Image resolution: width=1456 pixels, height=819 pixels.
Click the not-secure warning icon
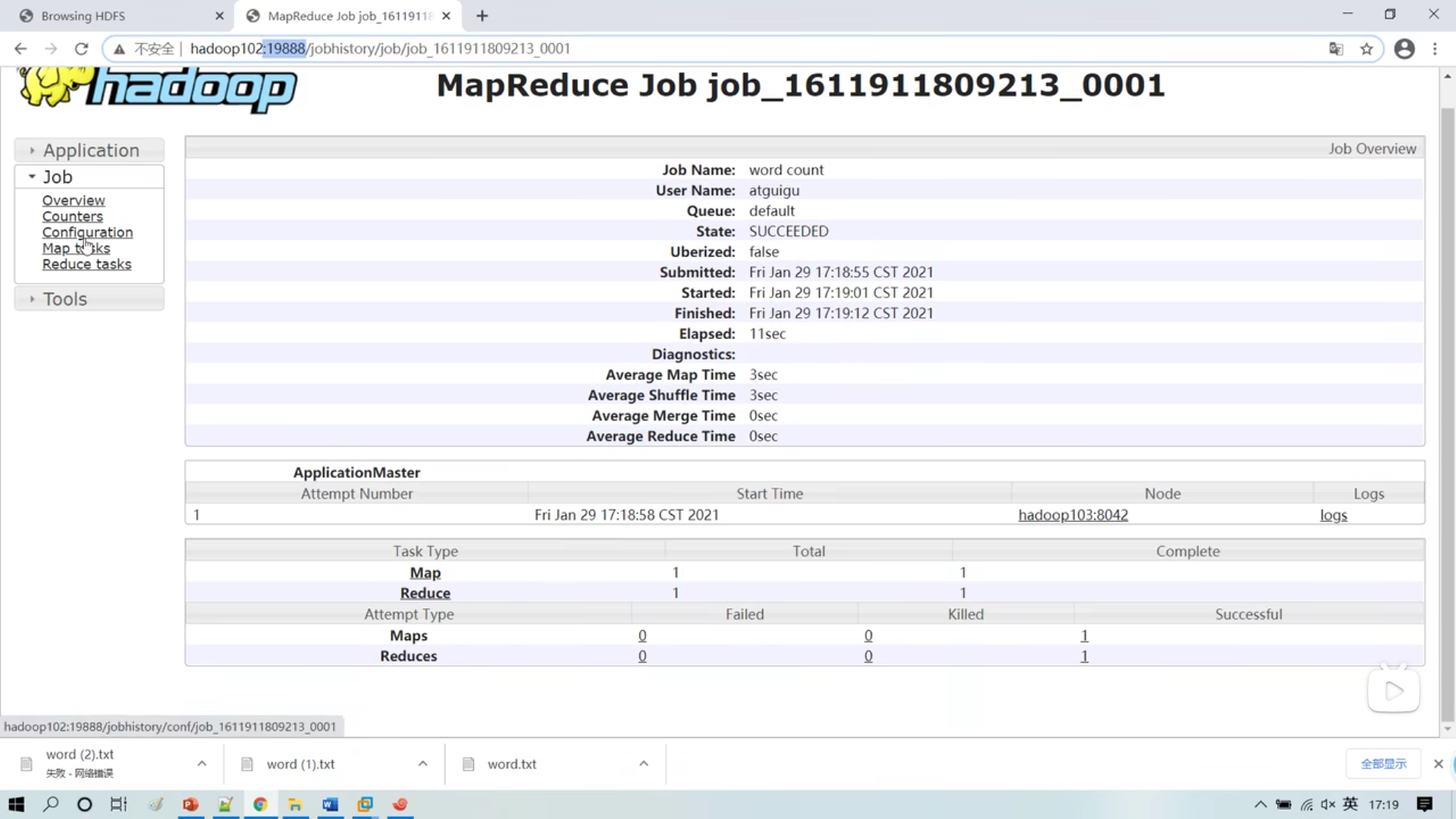119,49
